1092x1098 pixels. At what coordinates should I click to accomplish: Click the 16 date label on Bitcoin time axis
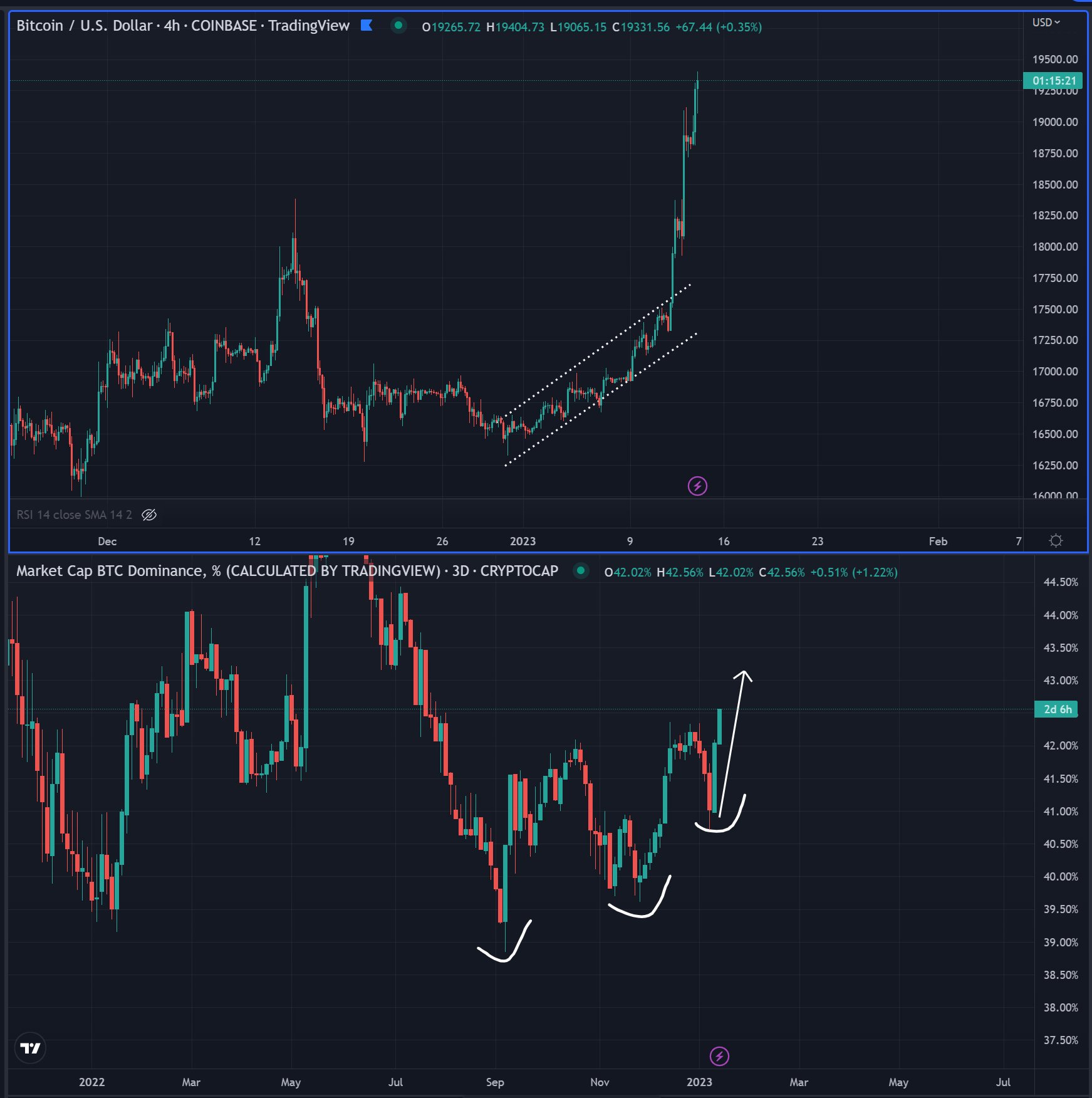click(724, 541)
